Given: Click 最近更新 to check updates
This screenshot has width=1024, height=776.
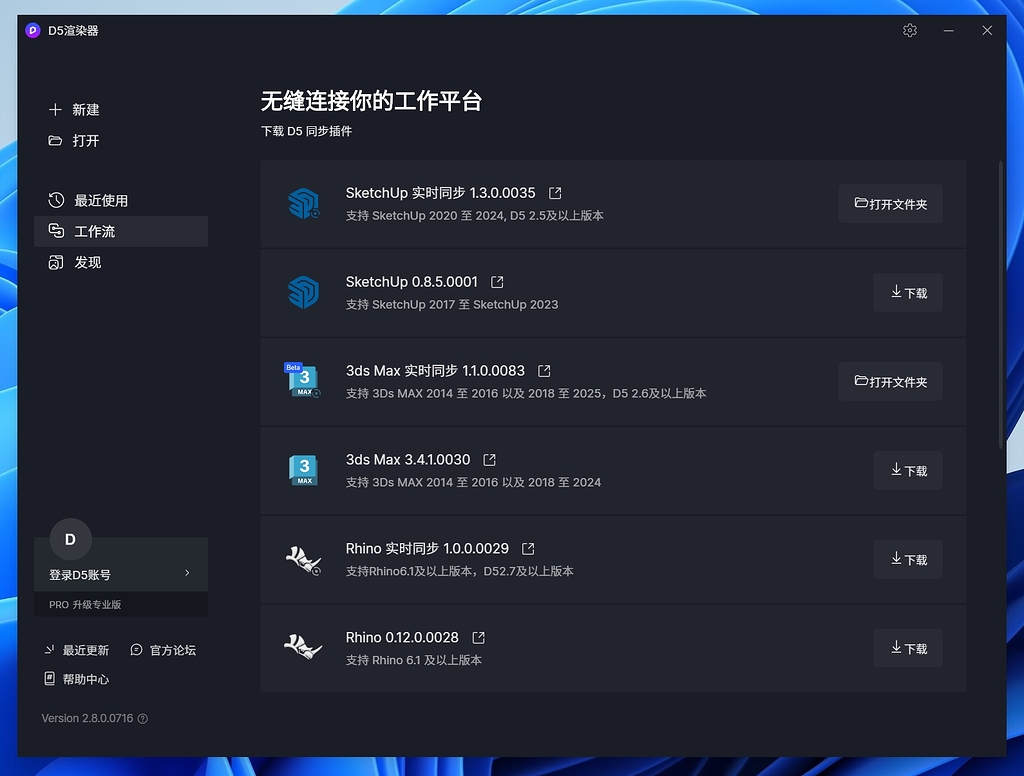Looking at the screenshot, I should click(77, 649).
